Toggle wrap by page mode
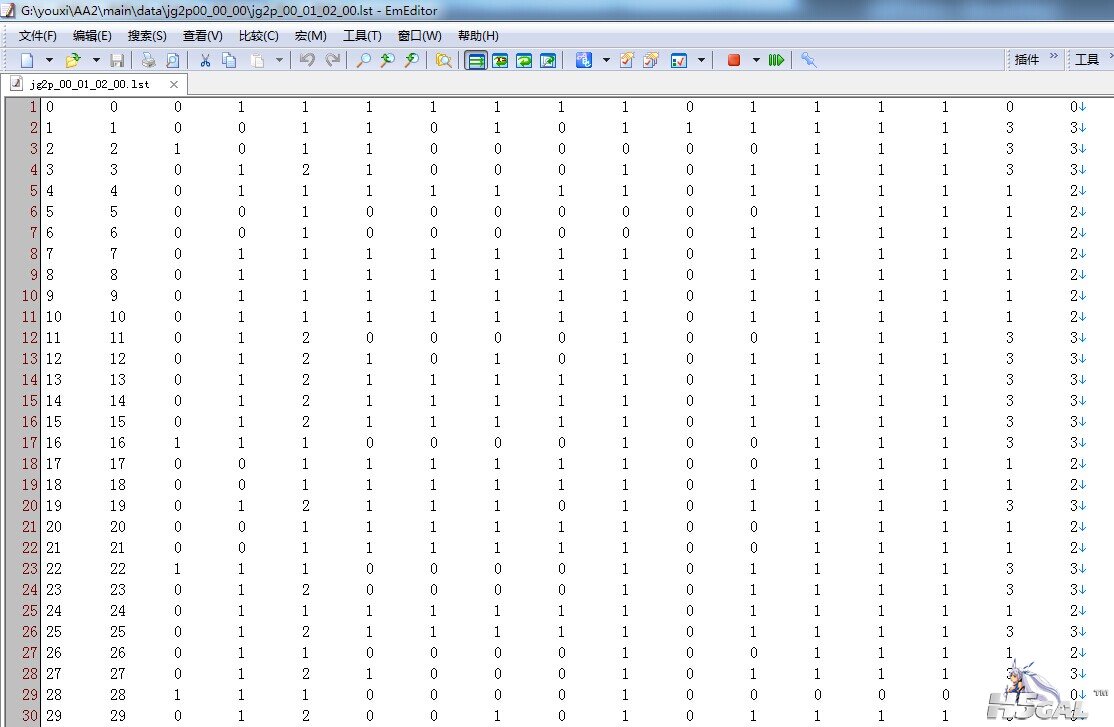Viewport: 1114px width, 727px height. coord(548,60)
